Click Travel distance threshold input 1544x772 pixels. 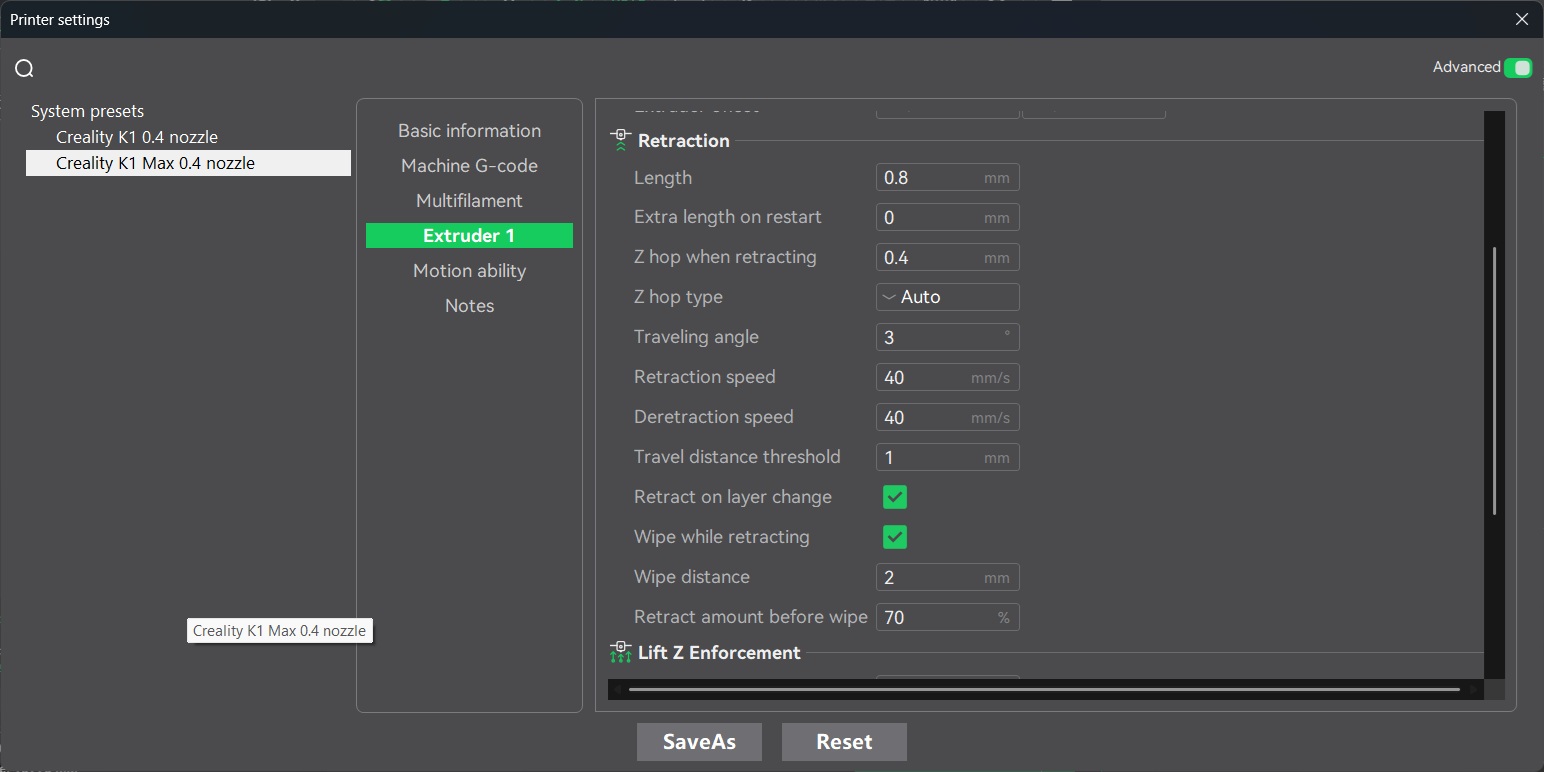tap(948, 458)
